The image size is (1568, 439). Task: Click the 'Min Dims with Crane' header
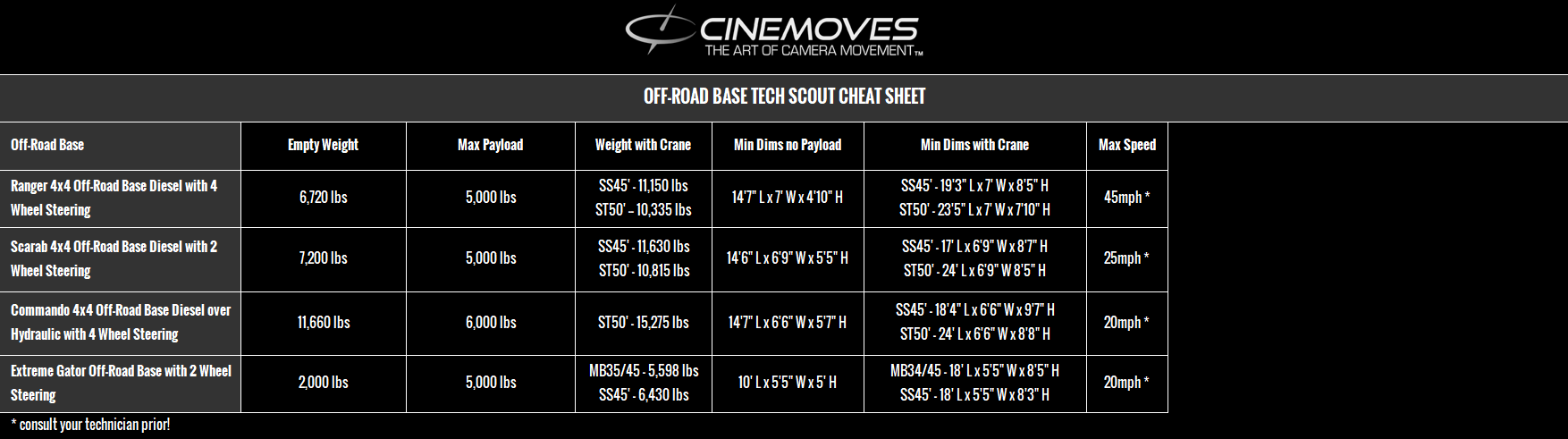974,145
